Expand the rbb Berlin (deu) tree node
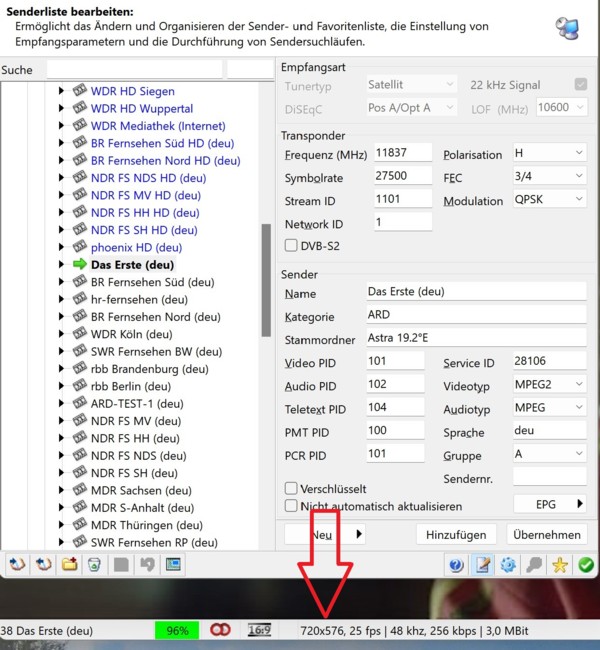 [61, 386]
